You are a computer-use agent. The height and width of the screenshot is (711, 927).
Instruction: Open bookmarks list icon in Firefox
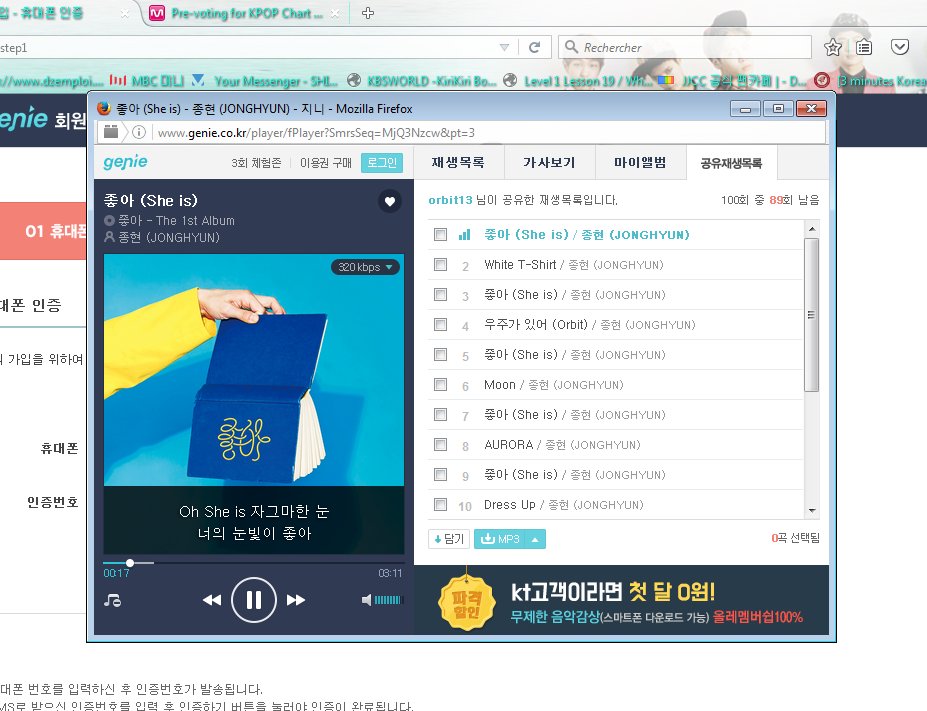pyautogui.click(x=864, y=47)
